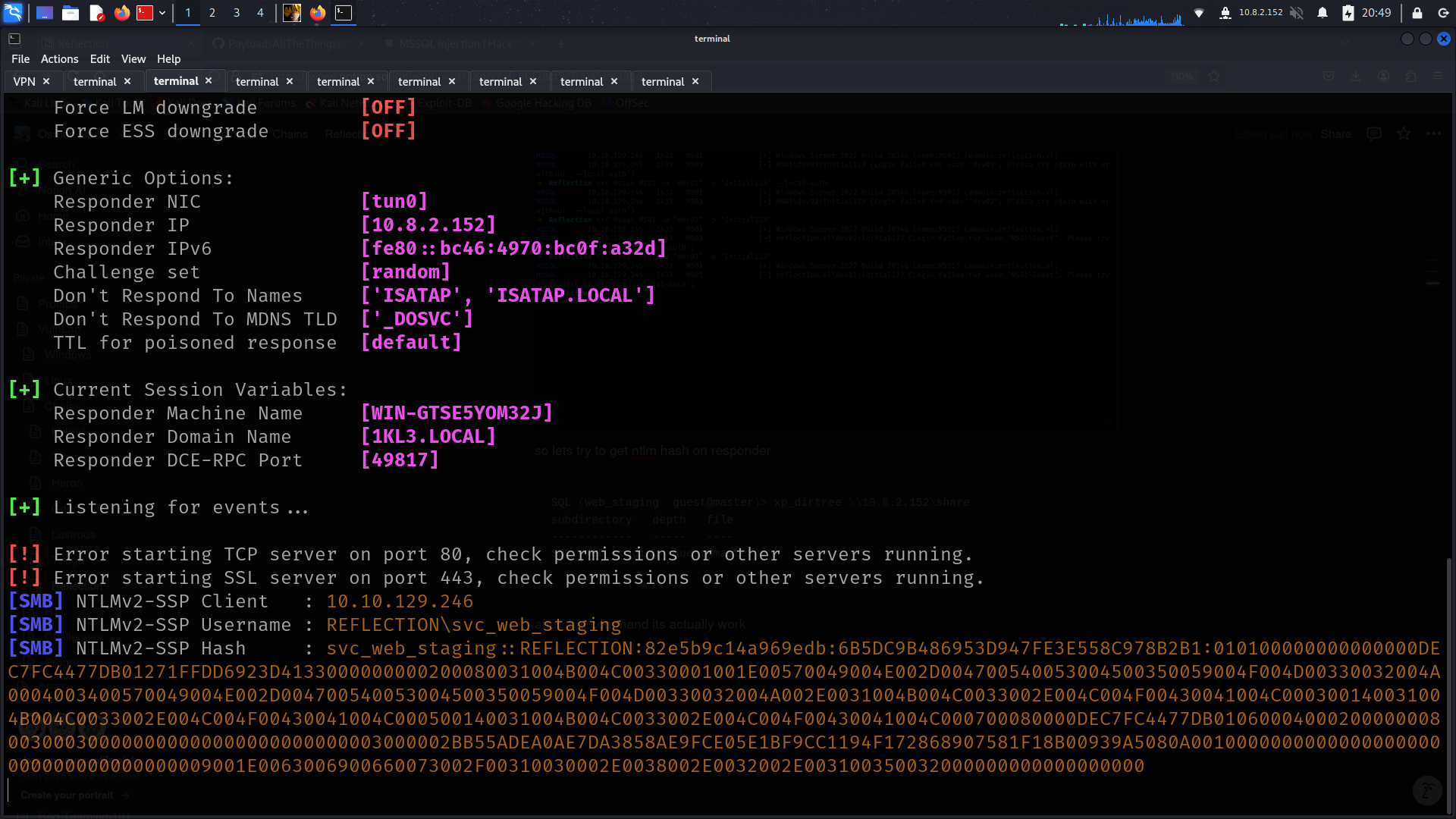
Task: Open the Help menu
Action: (169, 59)
